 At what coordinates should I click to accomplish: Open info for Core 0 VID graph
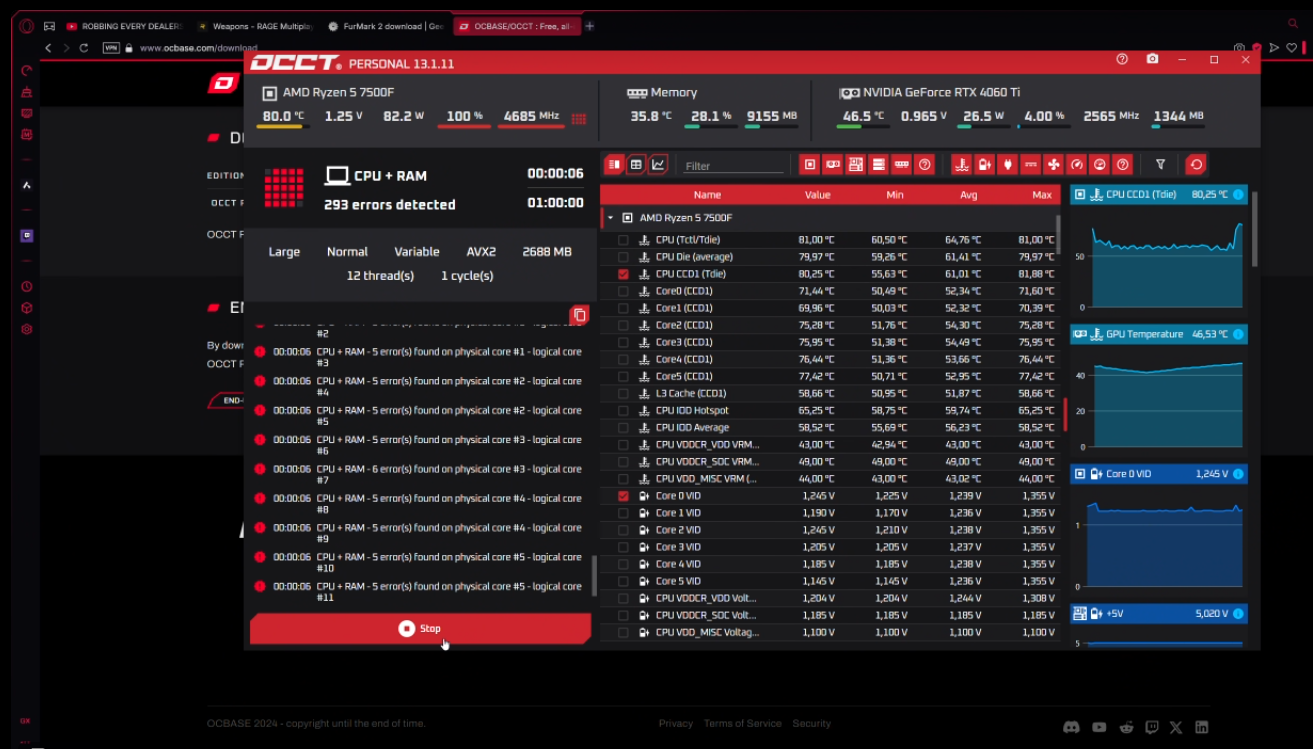coord(1238,474)
